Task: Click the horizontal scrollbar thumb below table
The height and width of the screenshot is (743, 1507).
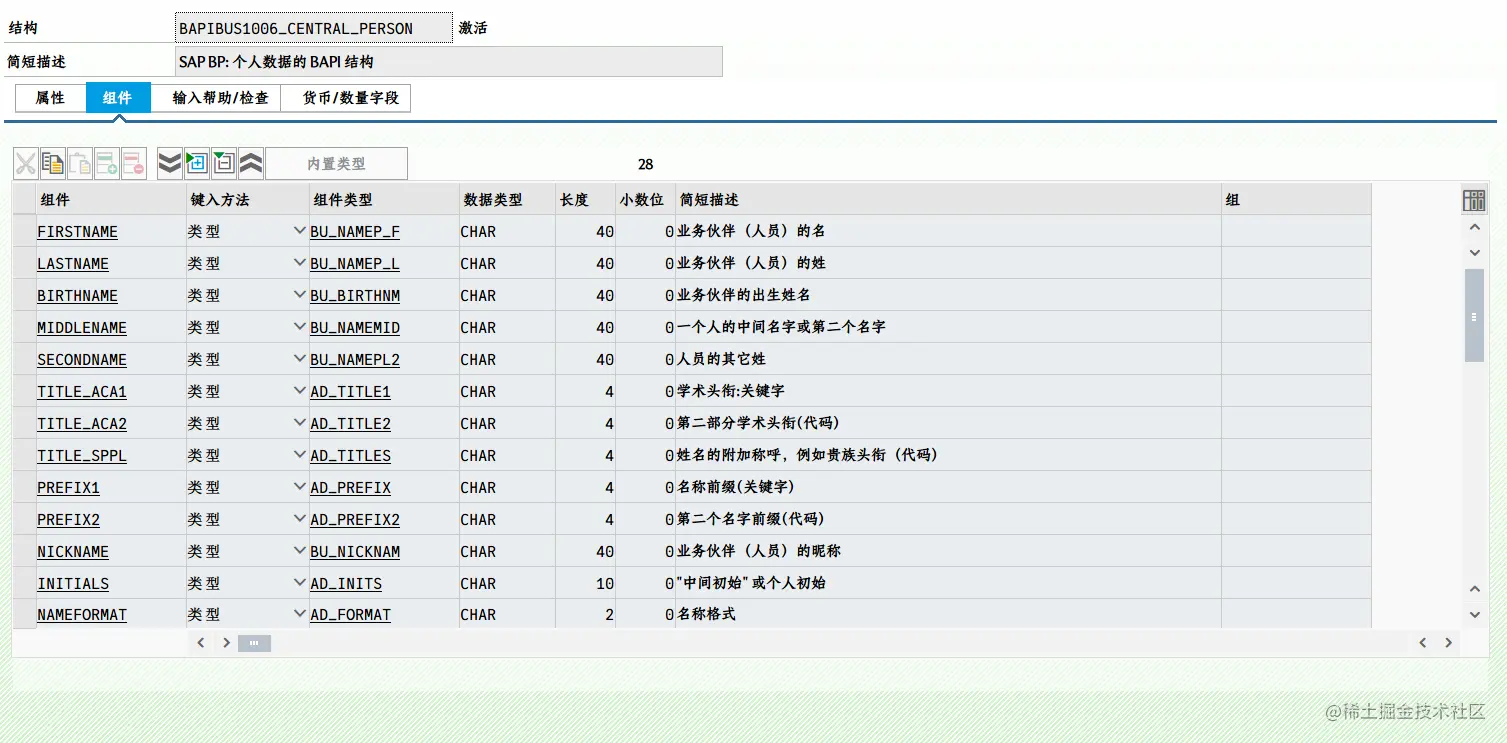Action: tap(254, 643)
